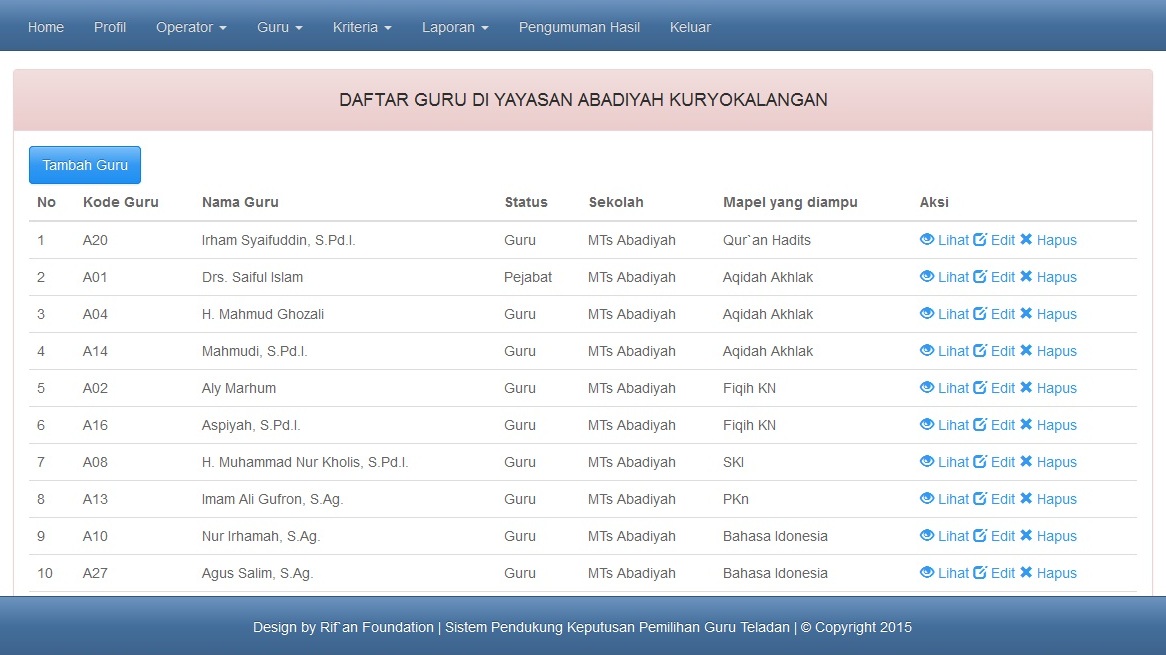Expand the Laporan dropdown menu
Image resolution: width=1166 pixels, height=655 pixels.
[x=454, y=27]
